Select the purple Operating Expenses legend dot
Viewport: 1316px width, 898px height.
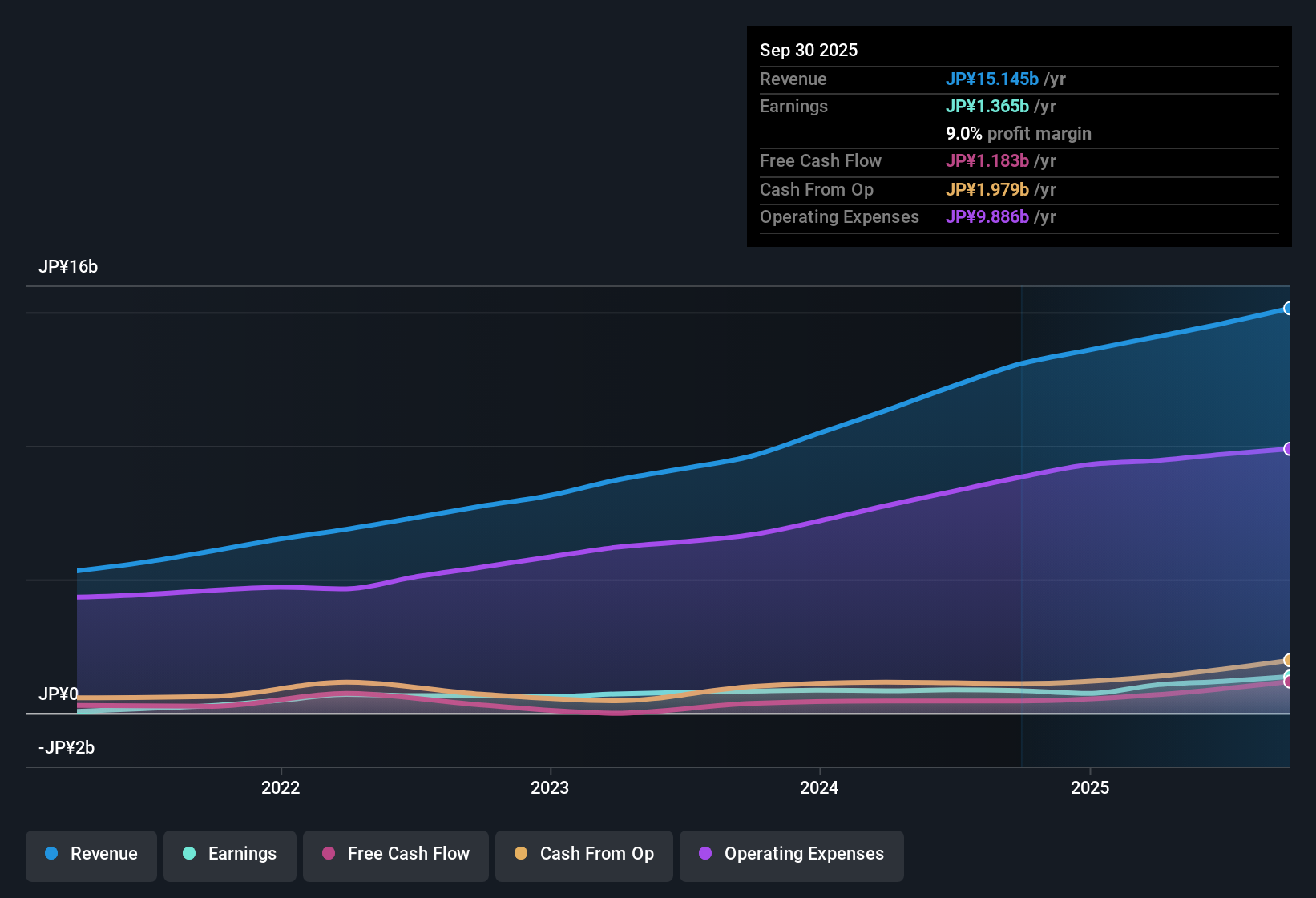point(705,854)
